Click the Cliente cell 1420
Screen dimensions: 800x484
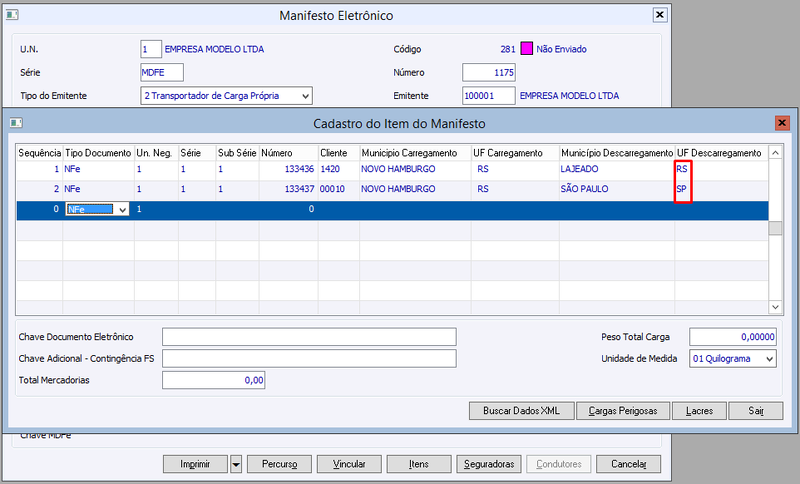(339, 169)
